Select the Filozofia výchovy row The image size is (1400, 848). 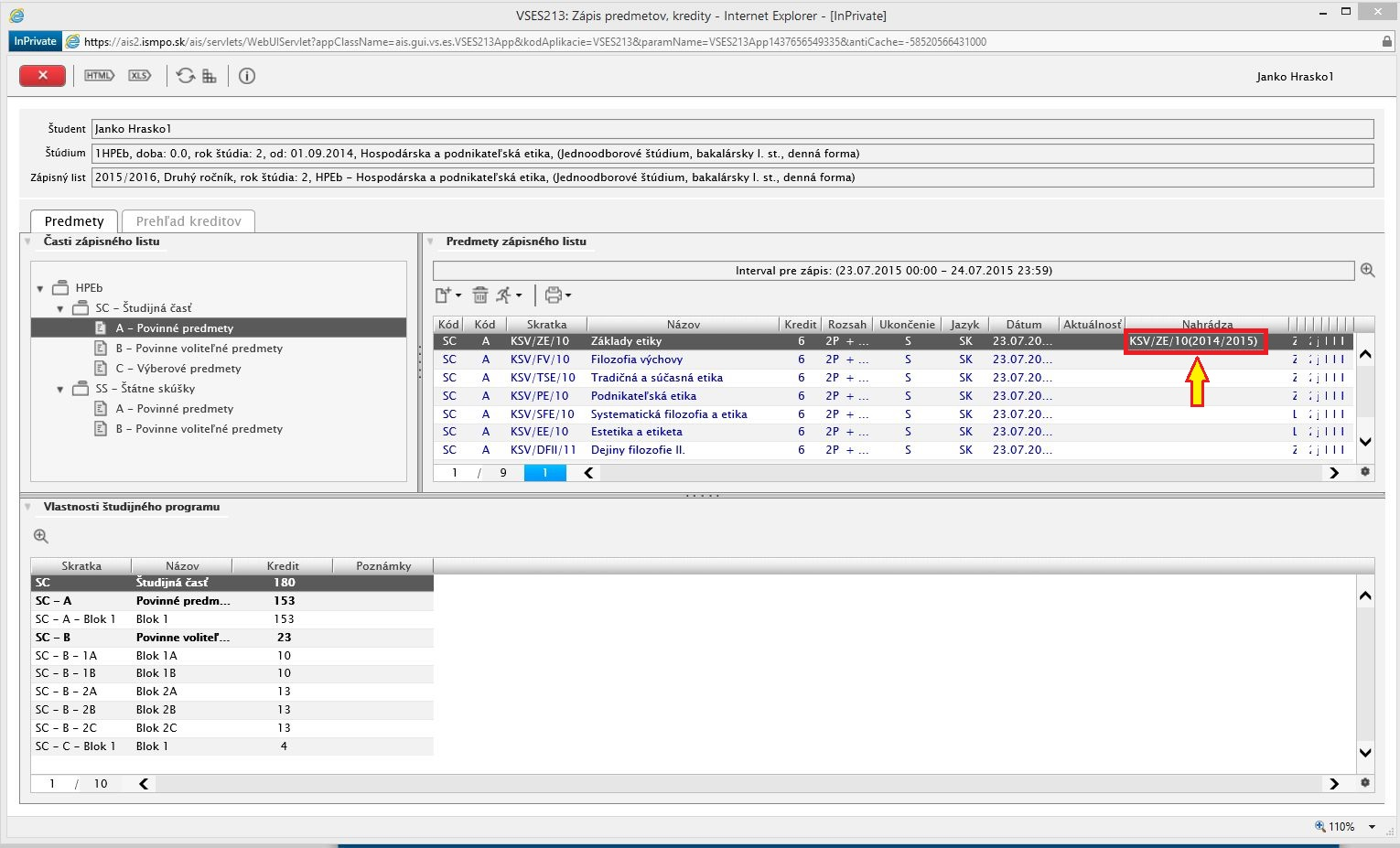[x=893, y=360]
